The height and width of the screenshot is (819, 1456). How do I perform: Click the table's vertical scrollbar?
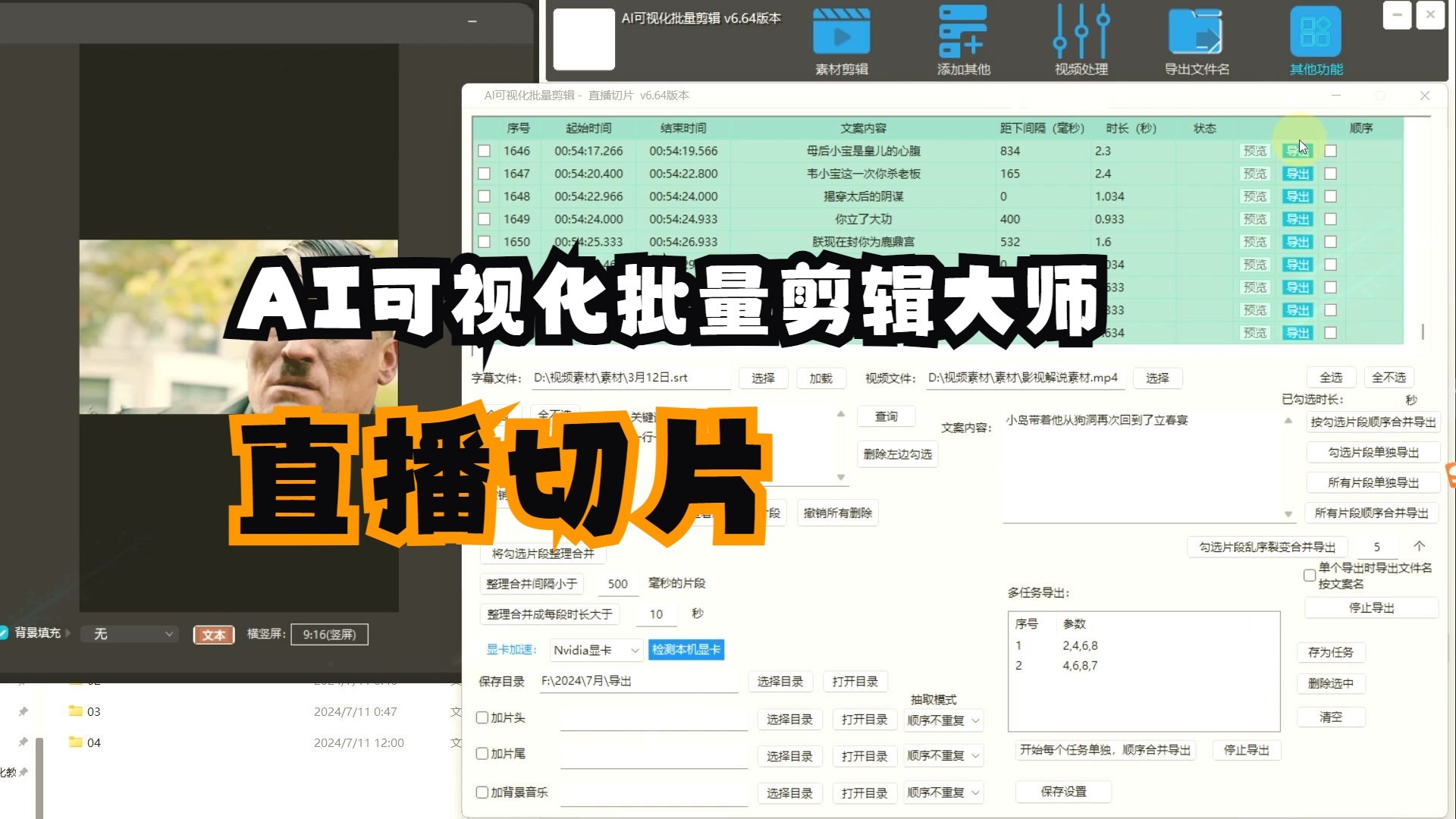pyautogui.click(x=1423, y=331)
